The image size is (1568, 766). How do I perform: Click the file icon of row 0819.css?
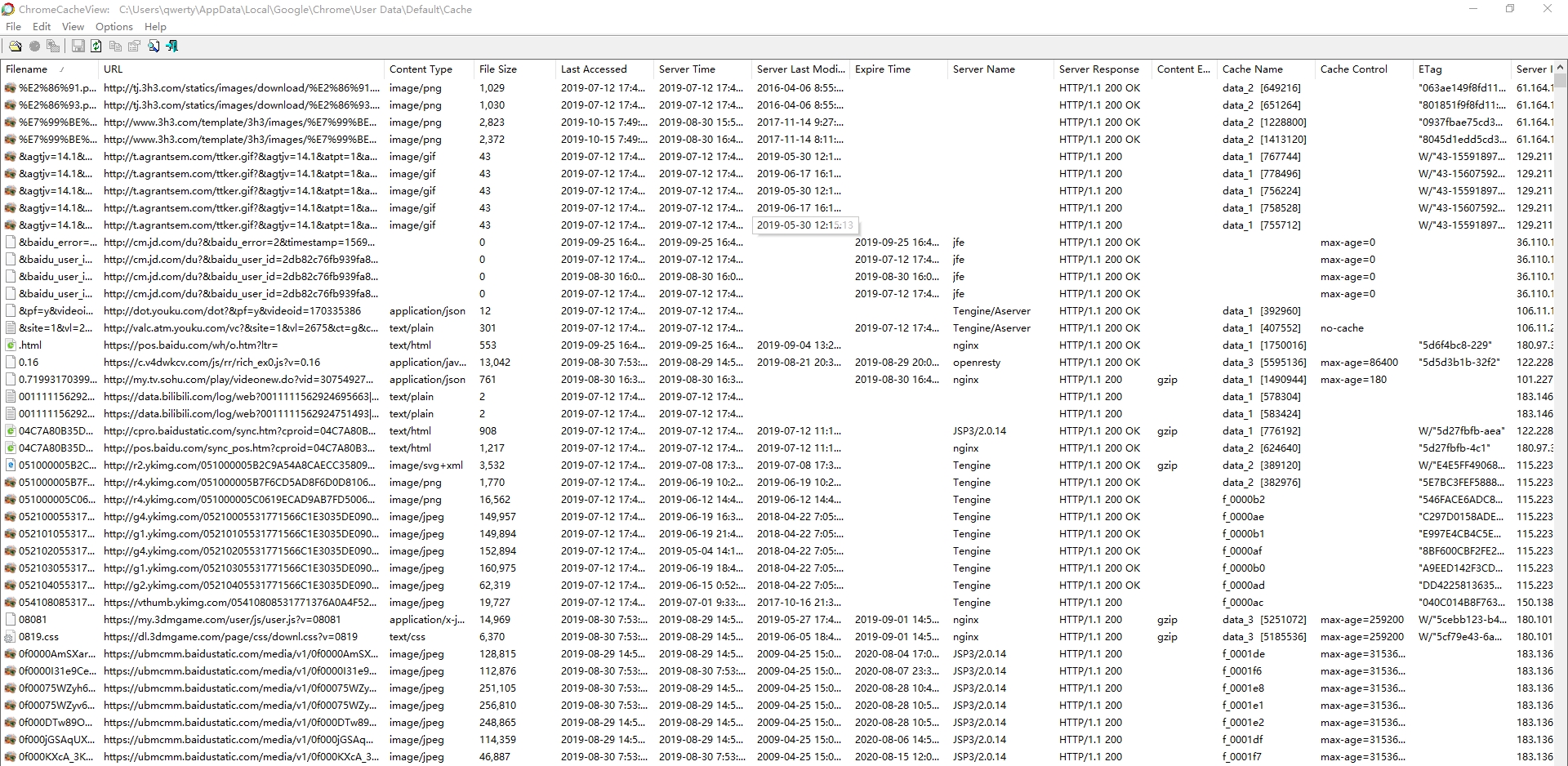pos(11,637)
